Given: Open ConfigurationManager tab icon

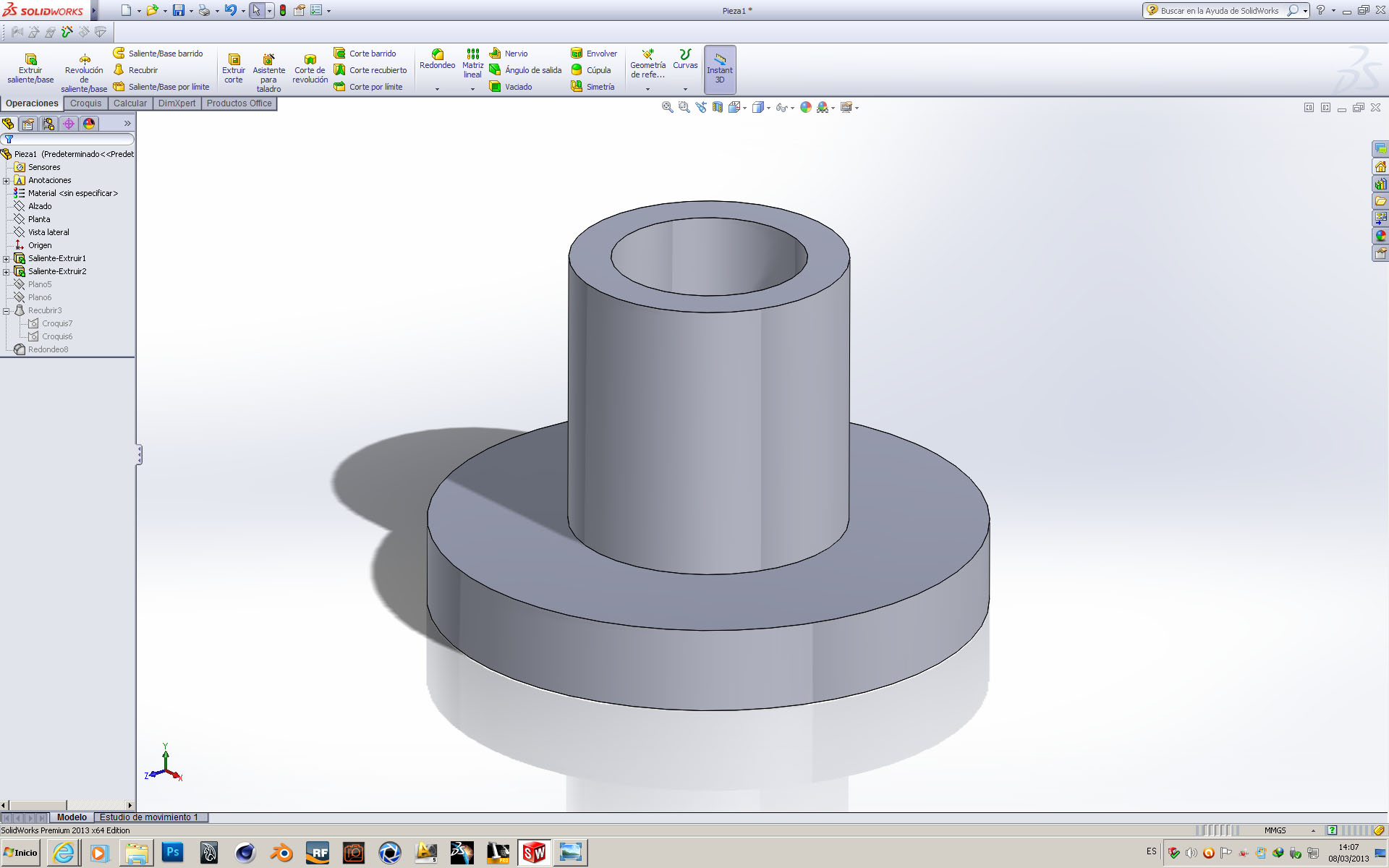Looking at the screenshot, I should point(48,124).
